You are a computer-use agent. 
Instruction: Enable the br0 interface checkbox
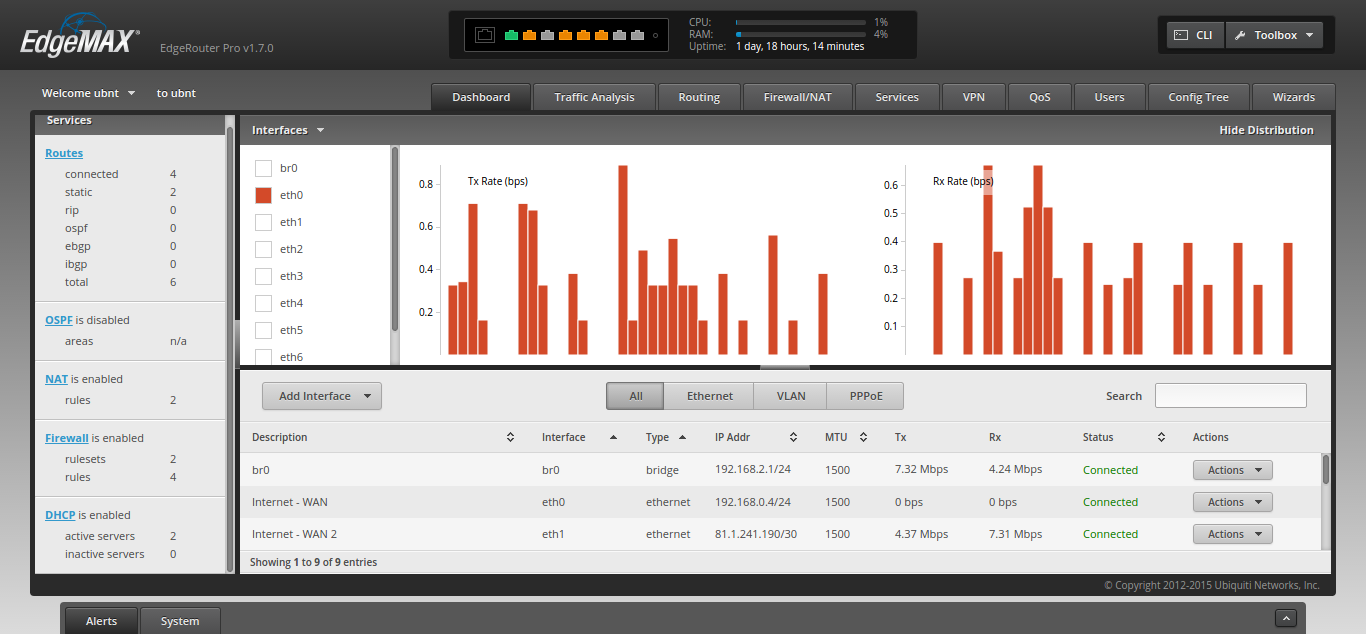264,168
